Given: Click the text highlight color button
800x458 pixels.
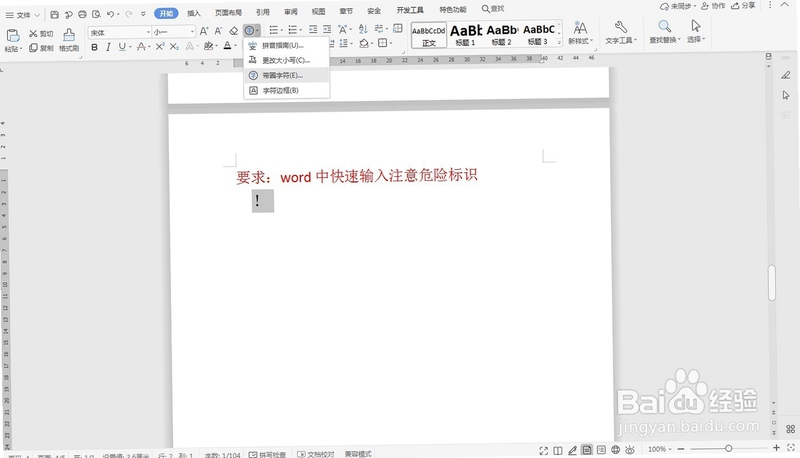Looking at the screenshot, I should click(208, 46).
